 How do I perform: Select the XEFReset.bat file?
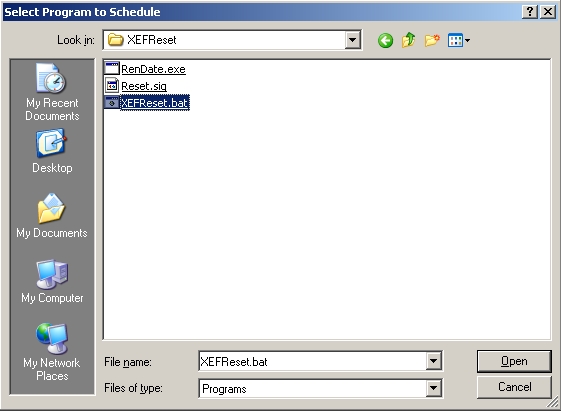(x=155, y=103)
